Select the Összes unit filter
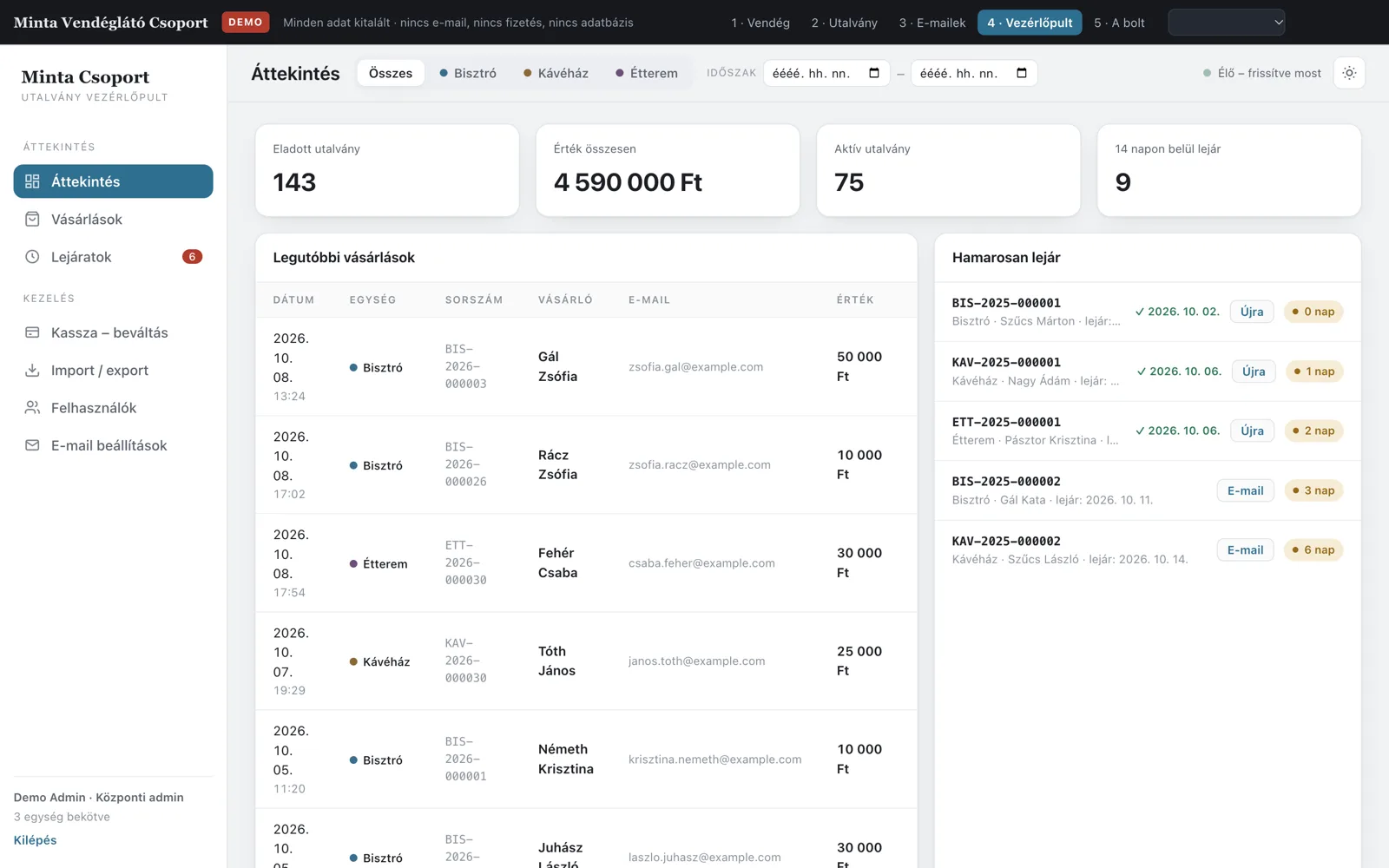 click(x=391, y=73)
